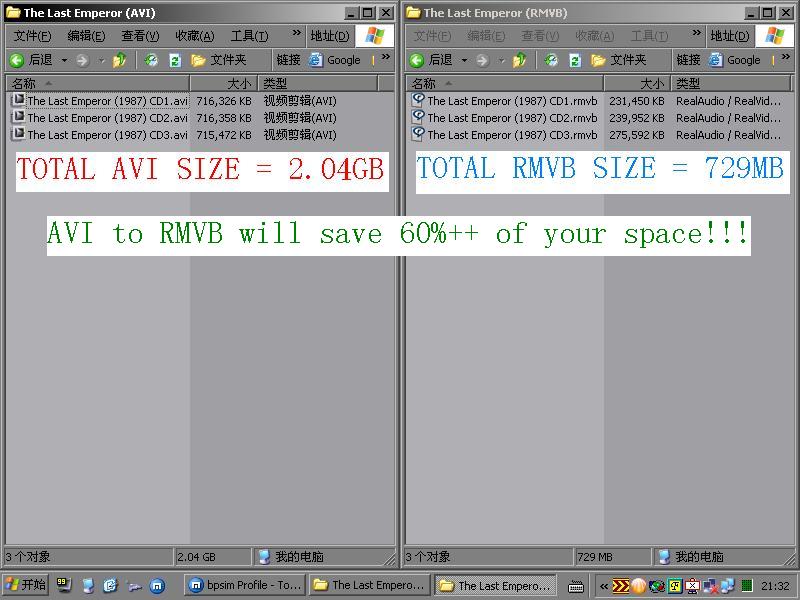This screenshot has width=800, height=600.
Task: Click 地址(D) address bar label in AVI window
Action: coord(330,36)
